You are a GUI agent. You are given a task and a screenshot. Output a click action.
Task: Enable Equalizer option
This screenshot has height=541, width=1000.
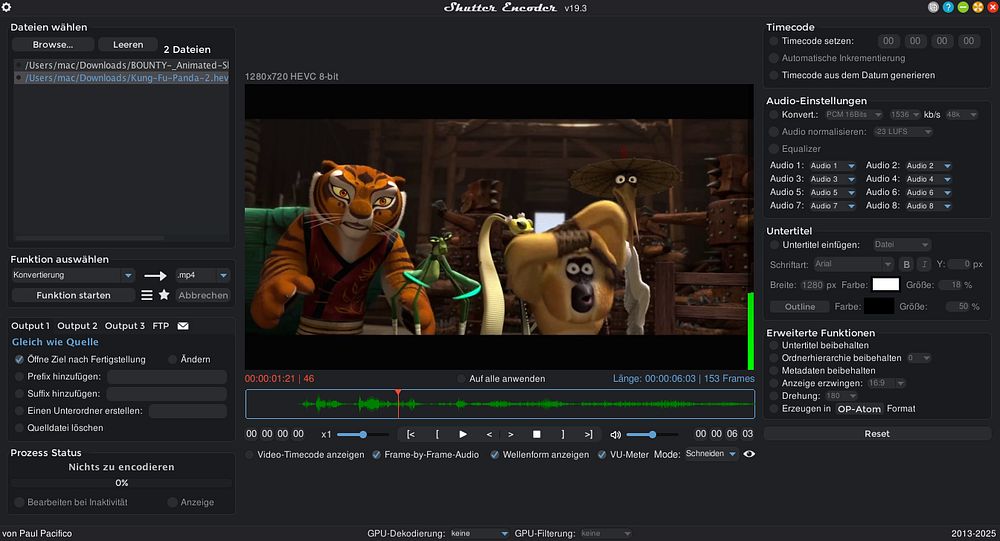[774, 149]
